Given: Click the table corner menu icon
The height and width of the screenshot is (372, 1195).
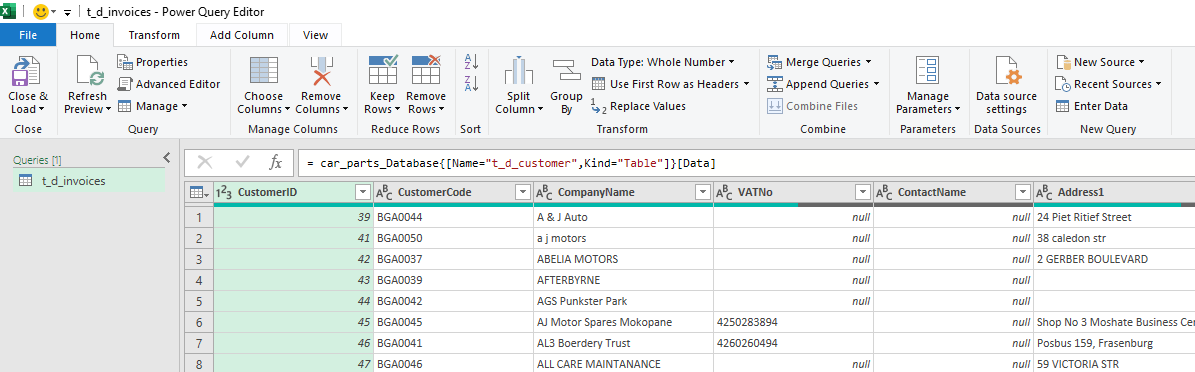Looking at the screenshot, I should pos(198,193).
